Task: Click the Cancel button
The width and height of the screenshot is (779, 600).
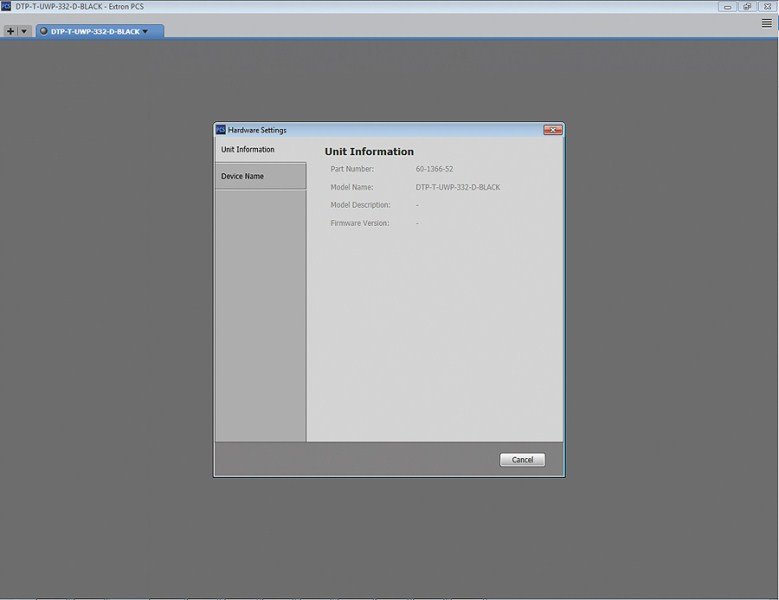Action: coord(522,459)
